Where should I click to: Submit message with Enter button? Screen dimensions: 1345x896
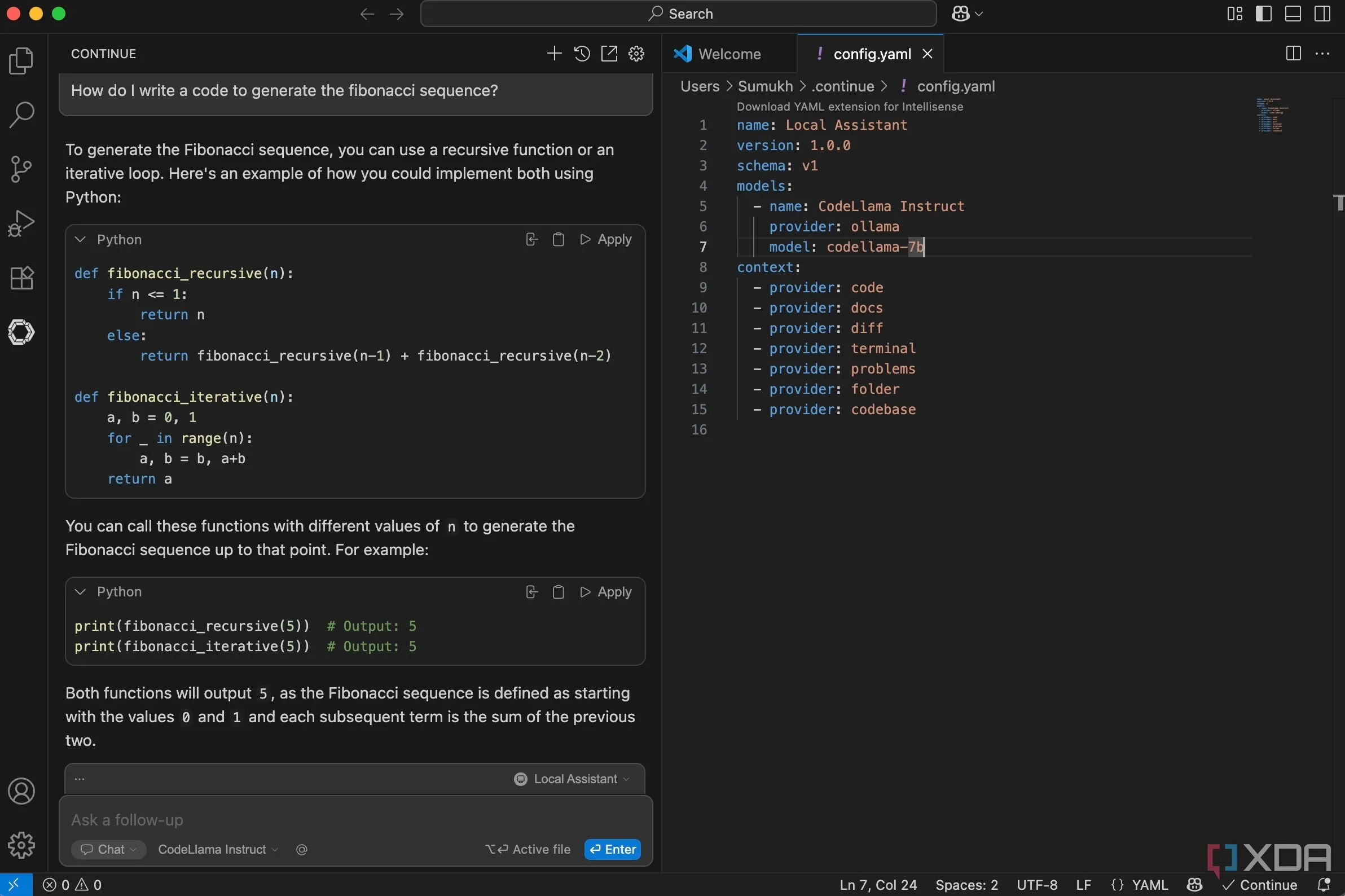click(613, 850)
